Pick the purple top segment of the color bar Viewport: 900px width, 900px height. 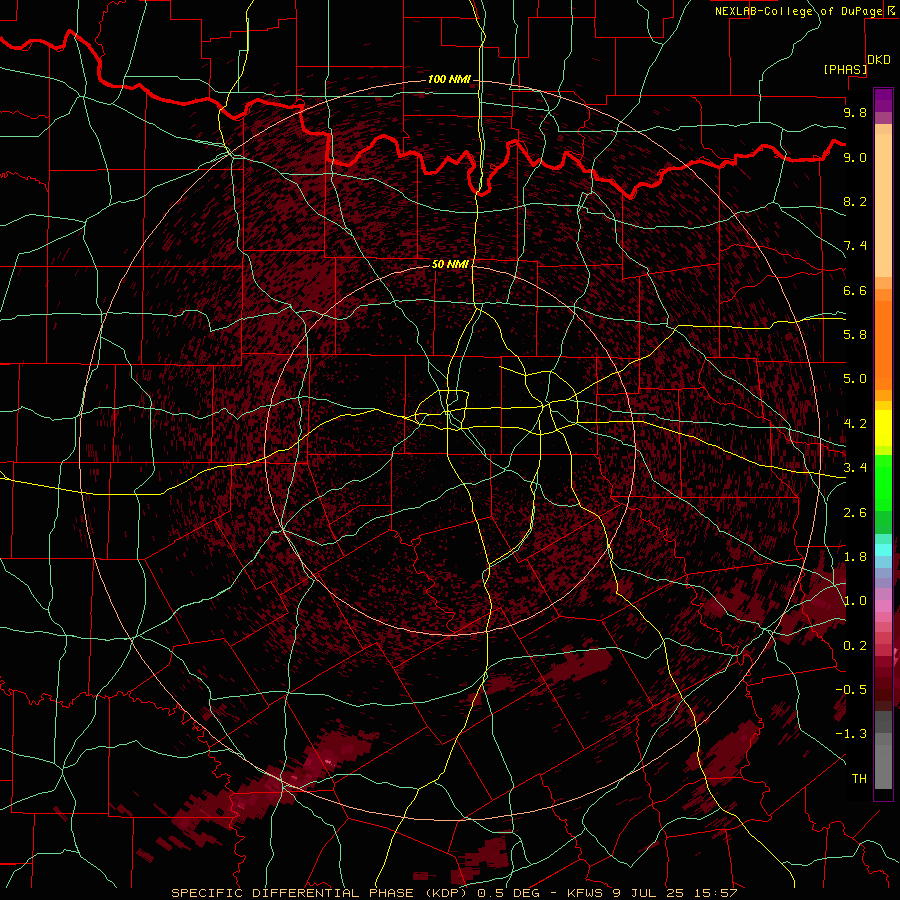[883, 100]
